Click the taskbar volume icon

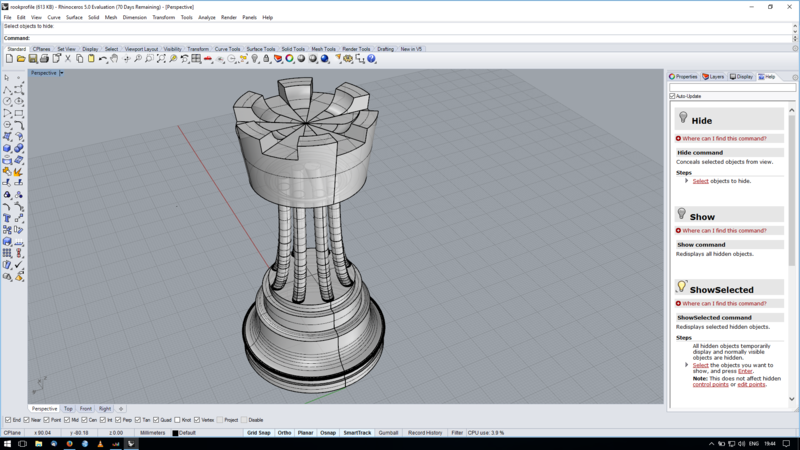tap(741, 444)
